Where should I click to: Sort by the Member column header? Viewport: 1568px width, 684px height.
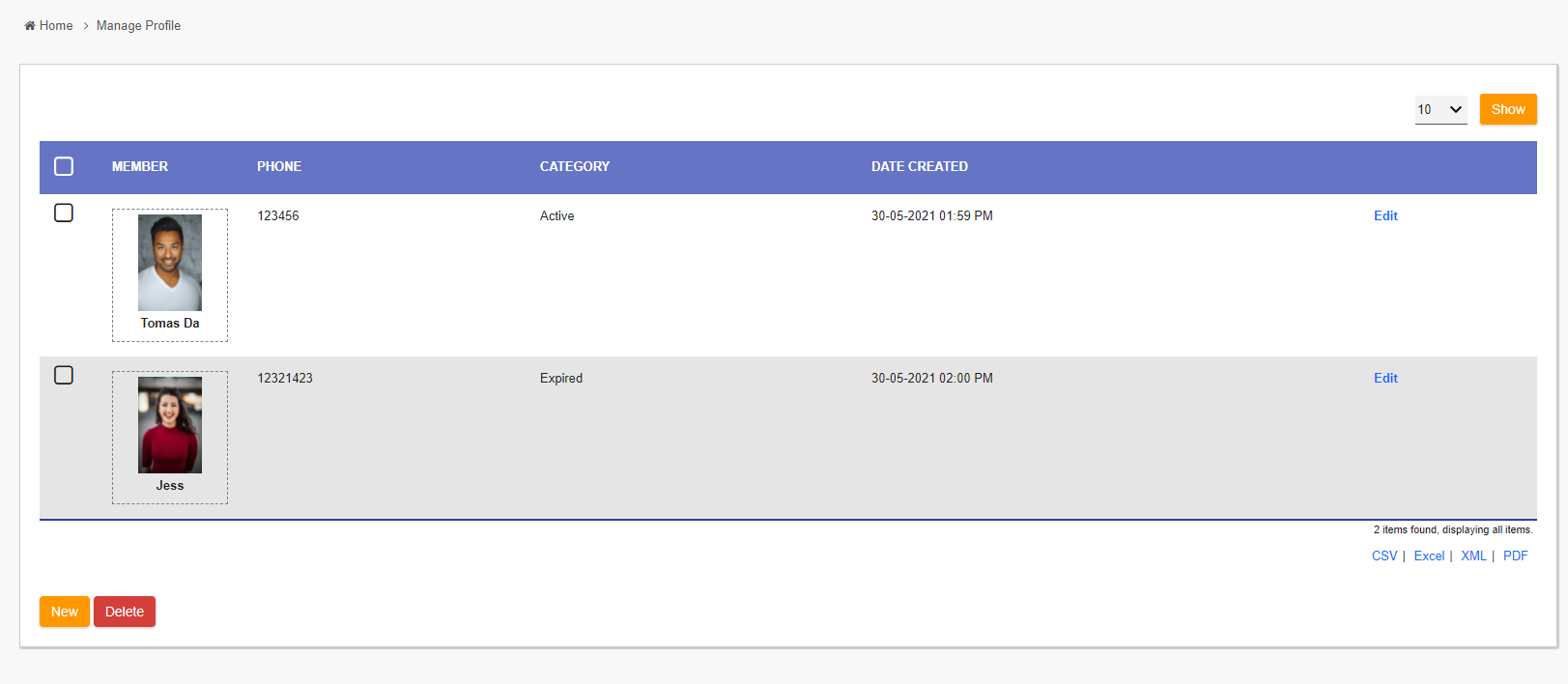pos(140,166)
